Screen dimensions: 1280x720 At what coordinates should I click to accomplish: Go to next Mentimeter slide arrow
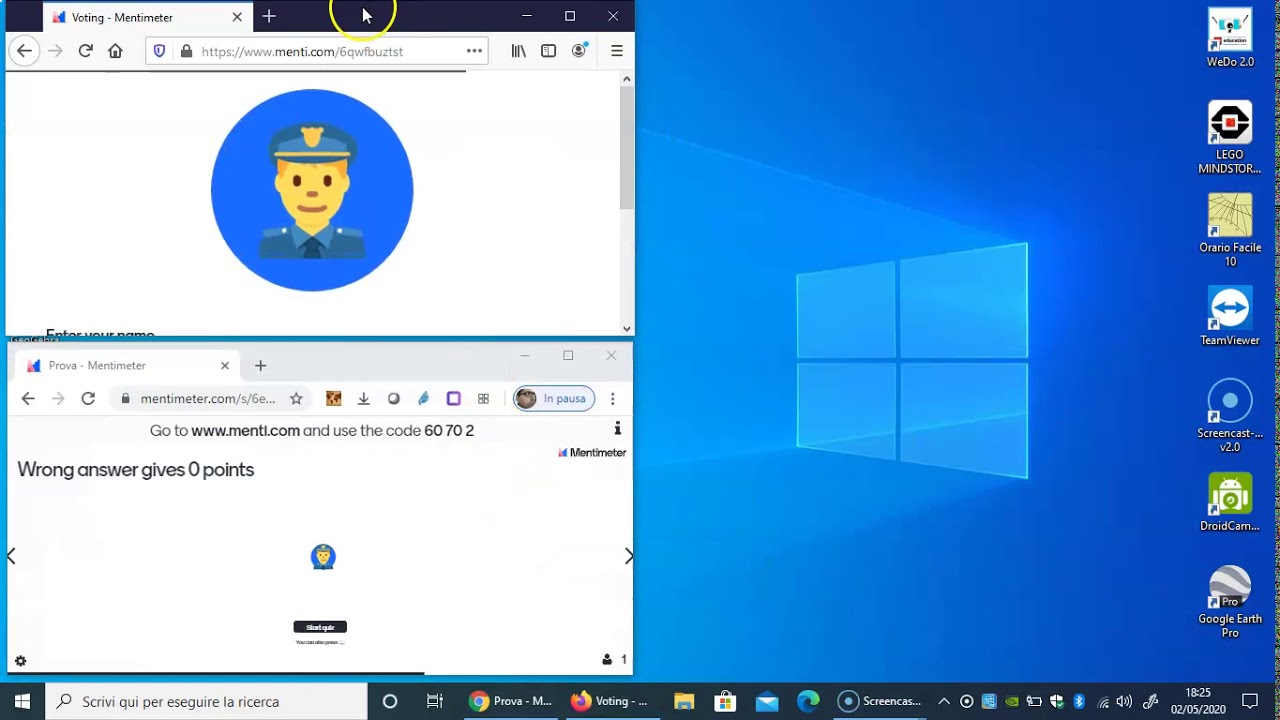(x=628, y=556)
